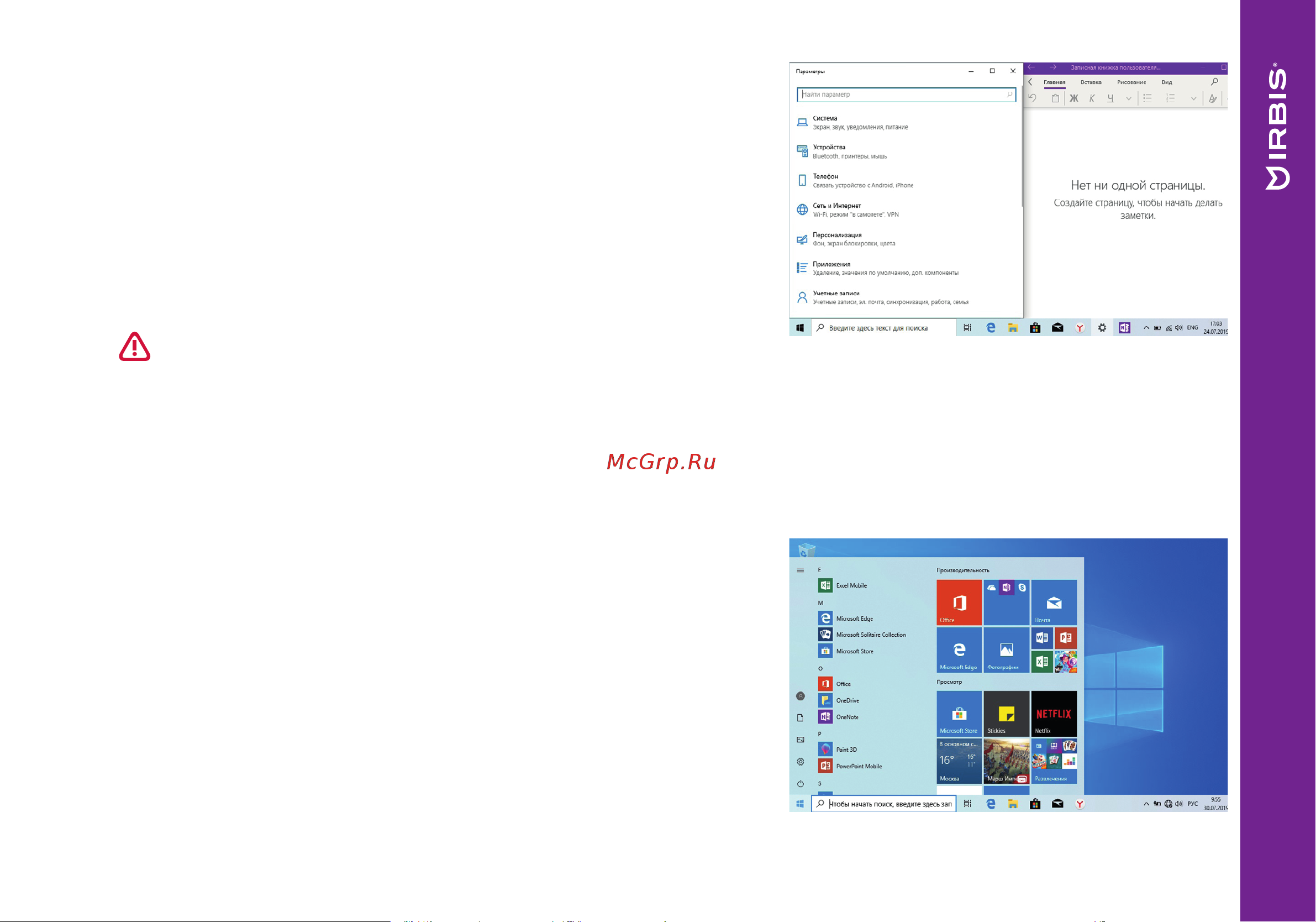Click the Power icon in Start sidebar

(801, 784)
